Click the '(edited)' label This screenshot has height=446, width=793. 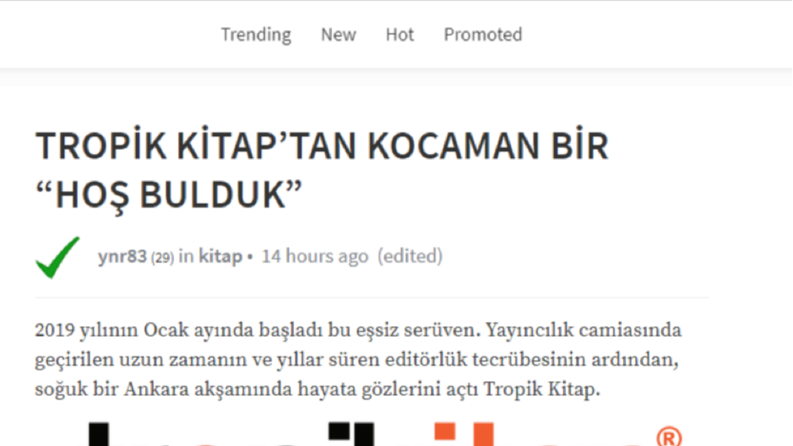[x=410, y=256]
